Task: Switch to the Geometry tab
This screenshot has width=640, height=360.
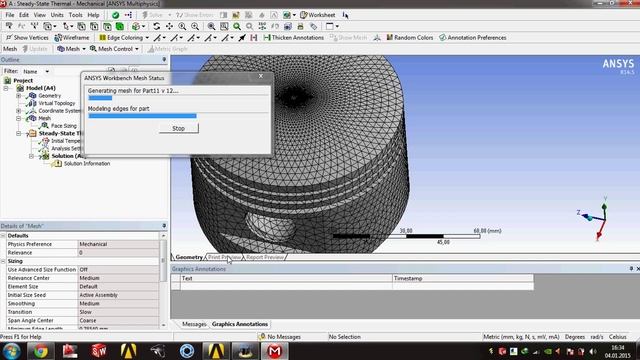Action: [189, 258]
